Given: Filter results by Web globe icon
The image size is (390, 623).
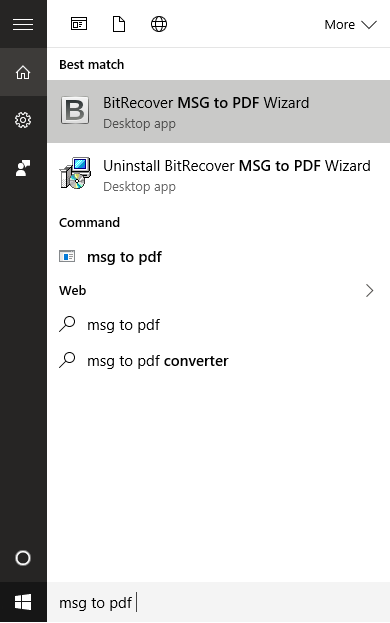Looking at the screenshot, I should [x=159, y=24].
